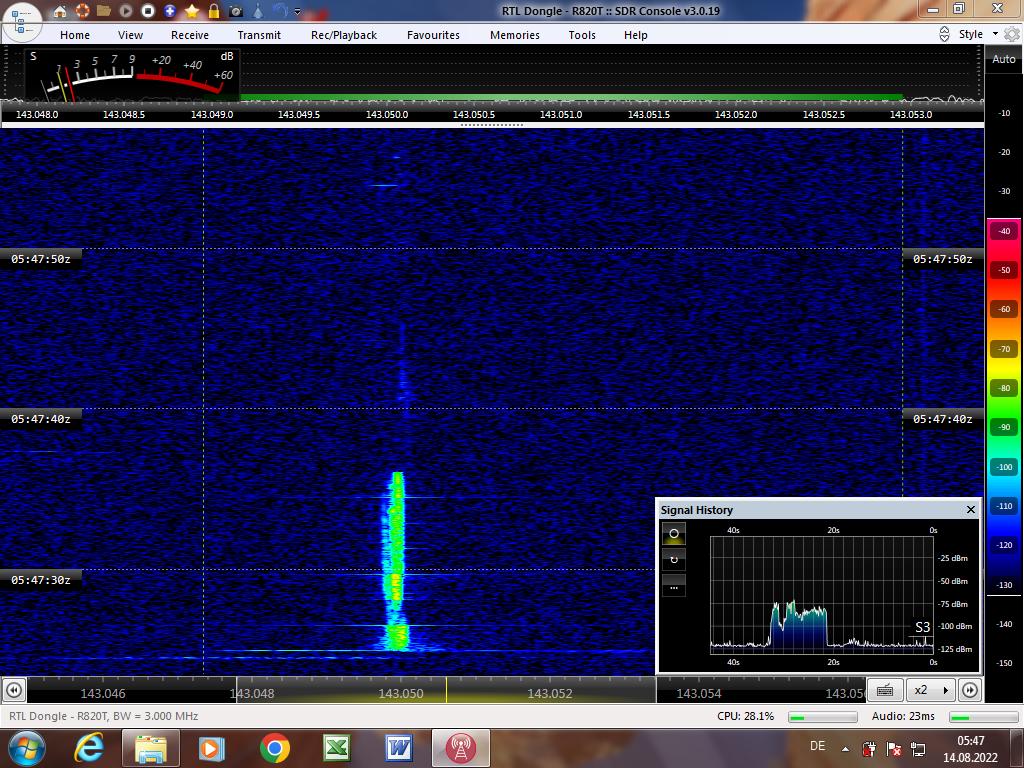Open the Tools ribbon tab
1024x768 pixels.
click(582, 35)
